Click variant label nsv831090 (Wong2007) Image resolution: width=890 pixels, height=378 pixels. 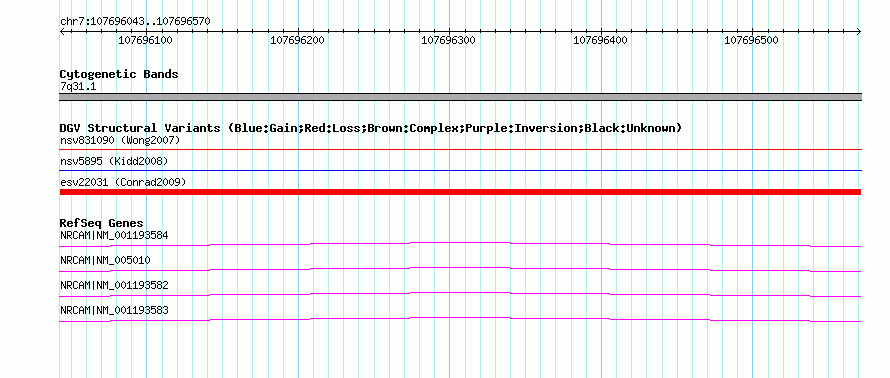pyautogui.click(x=120, y=140)
